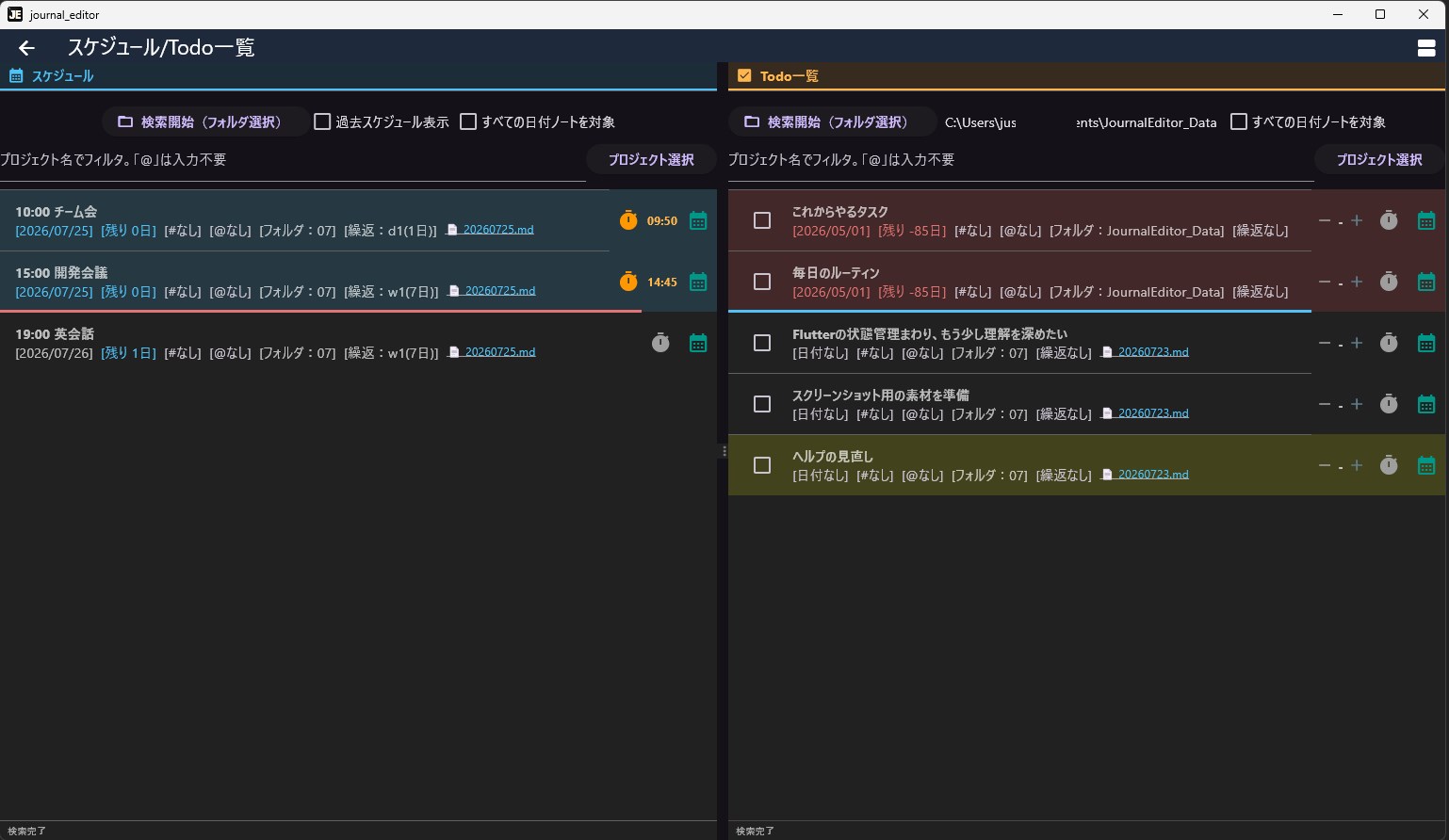Click the orange timer icon for 10:00 チーム会

click(628, 220)
